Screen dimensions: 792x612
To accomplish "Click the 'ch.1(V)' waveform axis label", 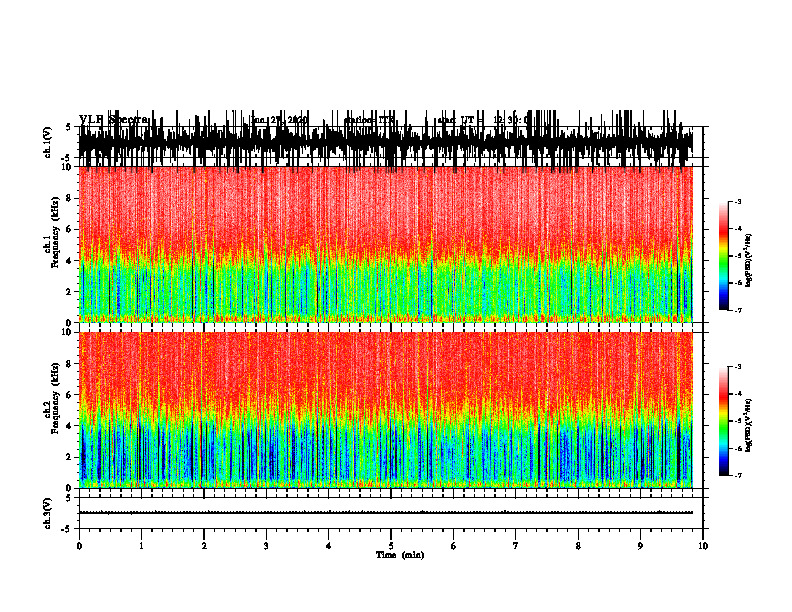I will coord(48,142).
